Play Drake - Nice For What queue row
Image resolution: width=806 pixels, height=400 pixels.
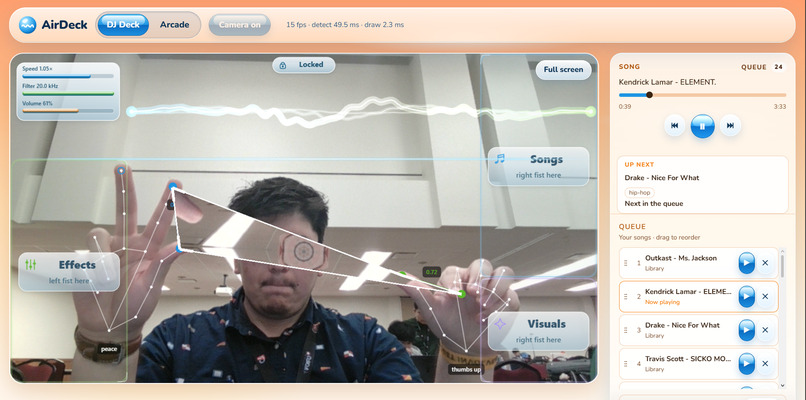[x=746, y=330]
